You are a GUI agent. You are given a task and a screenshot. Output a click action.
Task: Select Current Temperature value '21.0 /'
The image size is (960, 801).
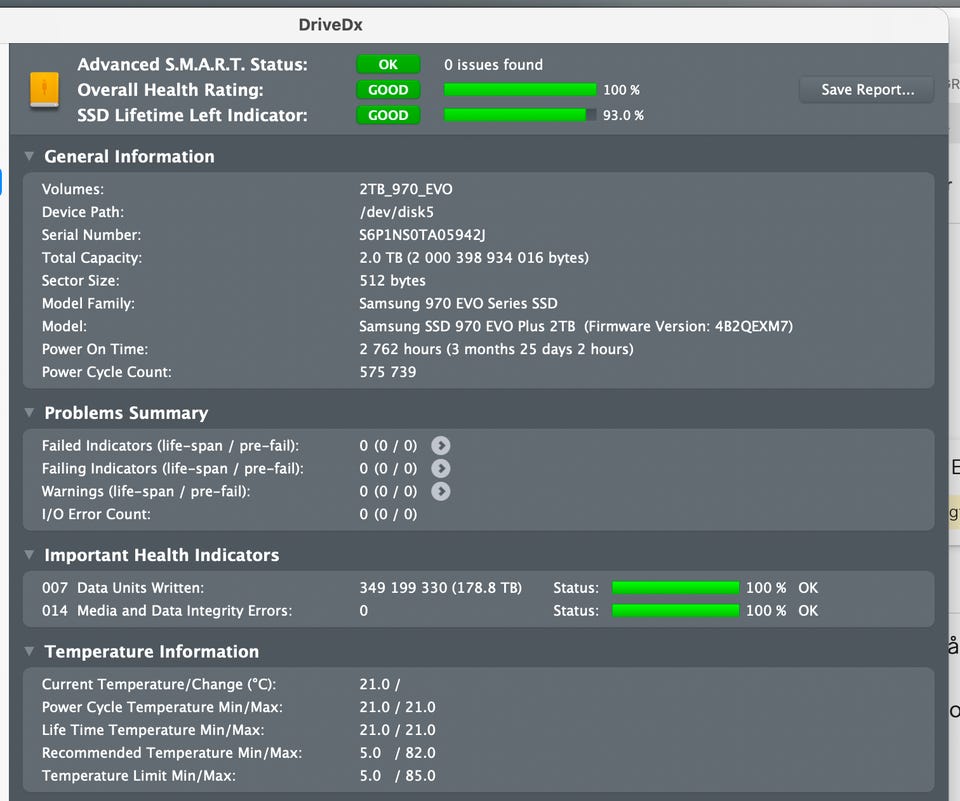(380, 684)
